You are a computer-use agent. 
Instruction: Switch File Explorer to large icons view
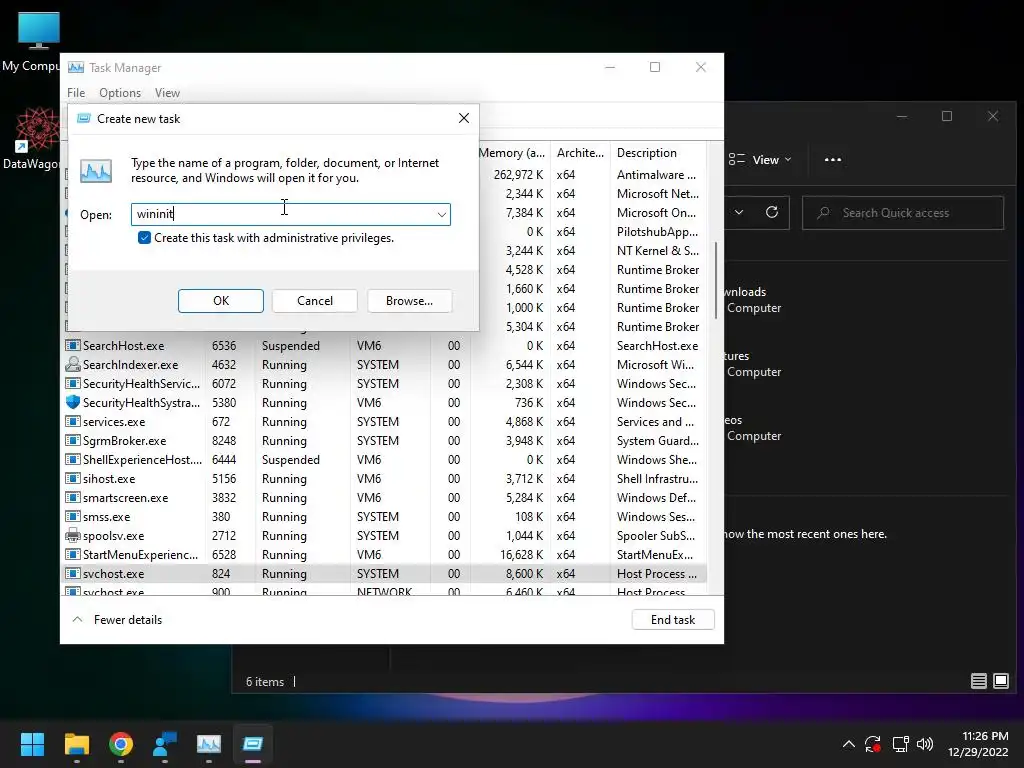(1000, 681)
